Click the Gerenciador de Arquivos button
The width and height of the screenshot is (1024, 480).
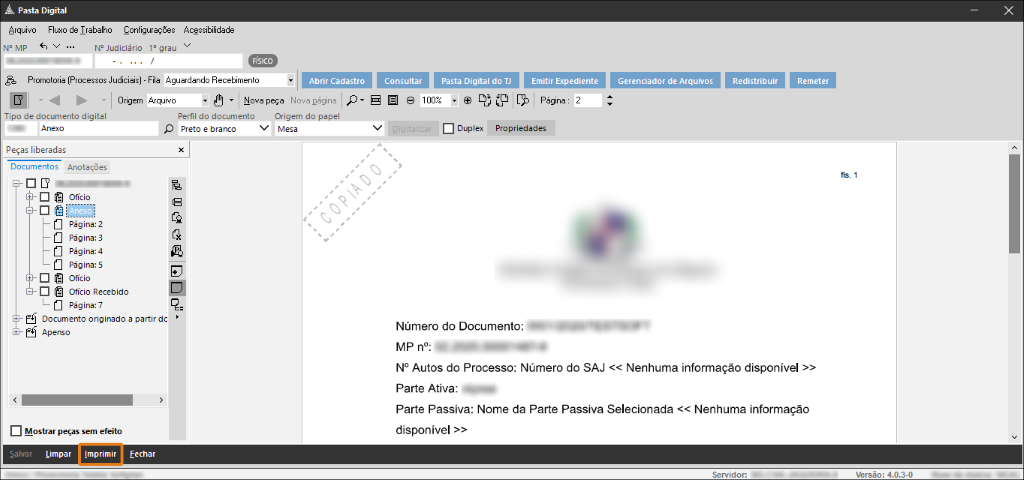tap(665, 81)
